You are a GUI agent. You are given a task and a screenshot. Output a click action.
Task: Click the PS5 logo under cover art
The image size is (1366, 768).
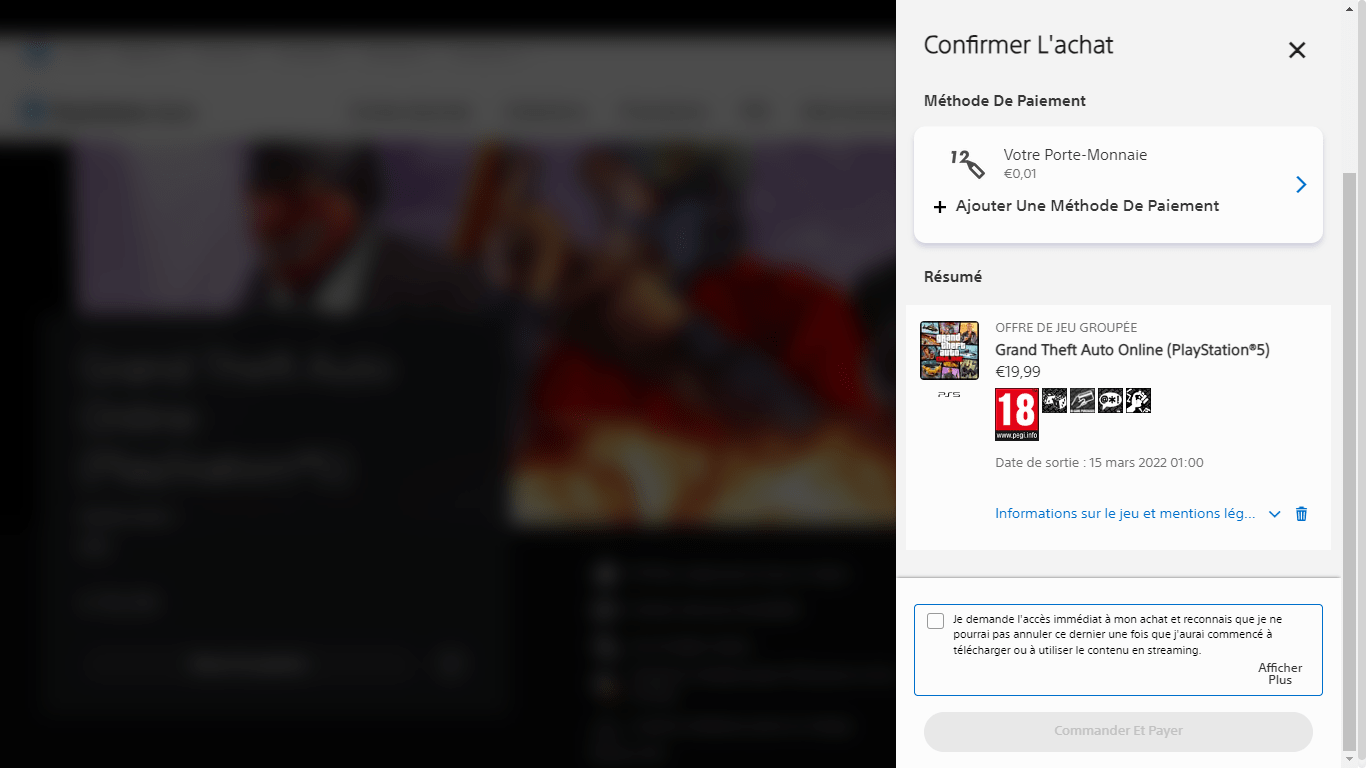coord(949,395)
